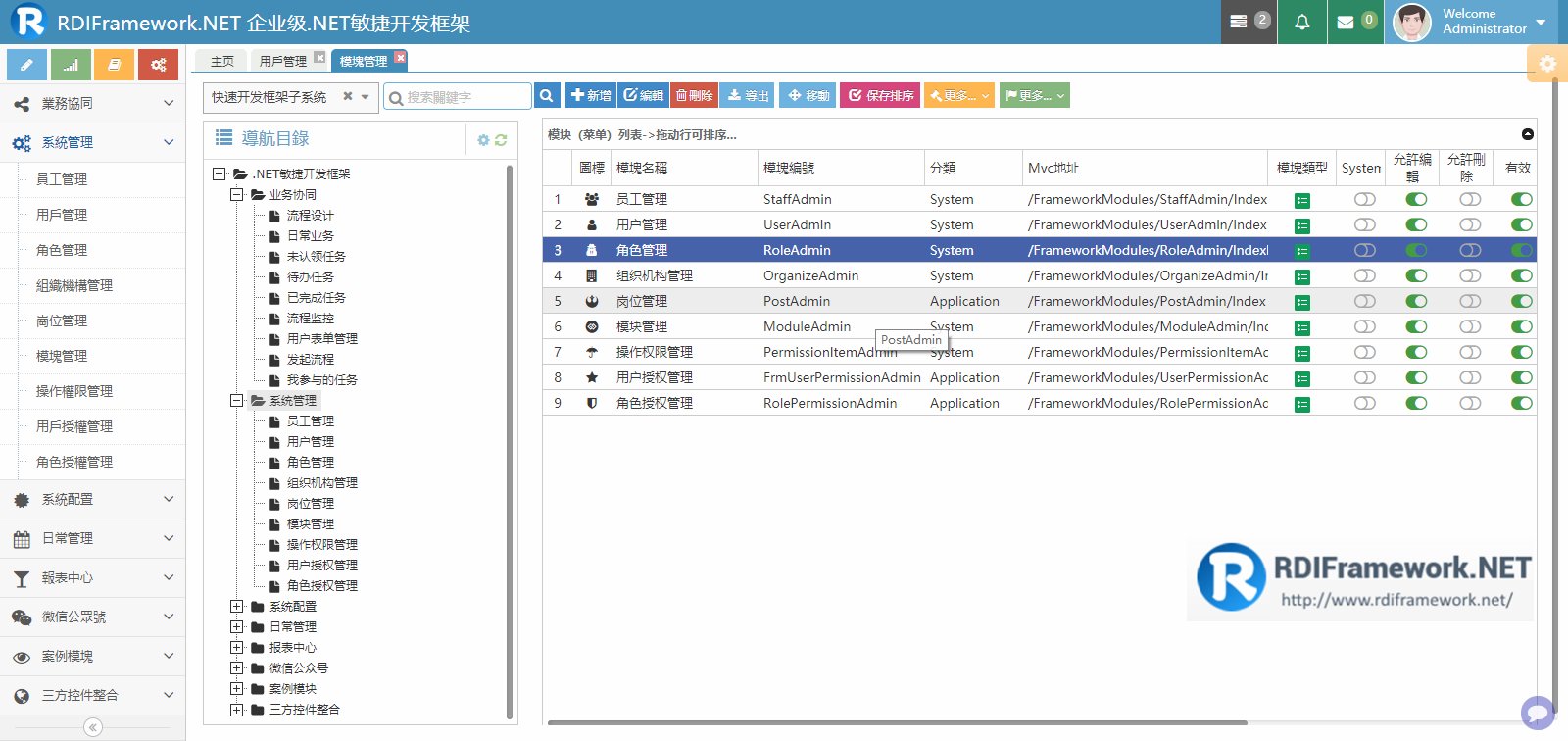Collapse the left sidebar with the double-arrow button
The width and height of the screenshot is (1568, 741).
(x=93, y=727)
